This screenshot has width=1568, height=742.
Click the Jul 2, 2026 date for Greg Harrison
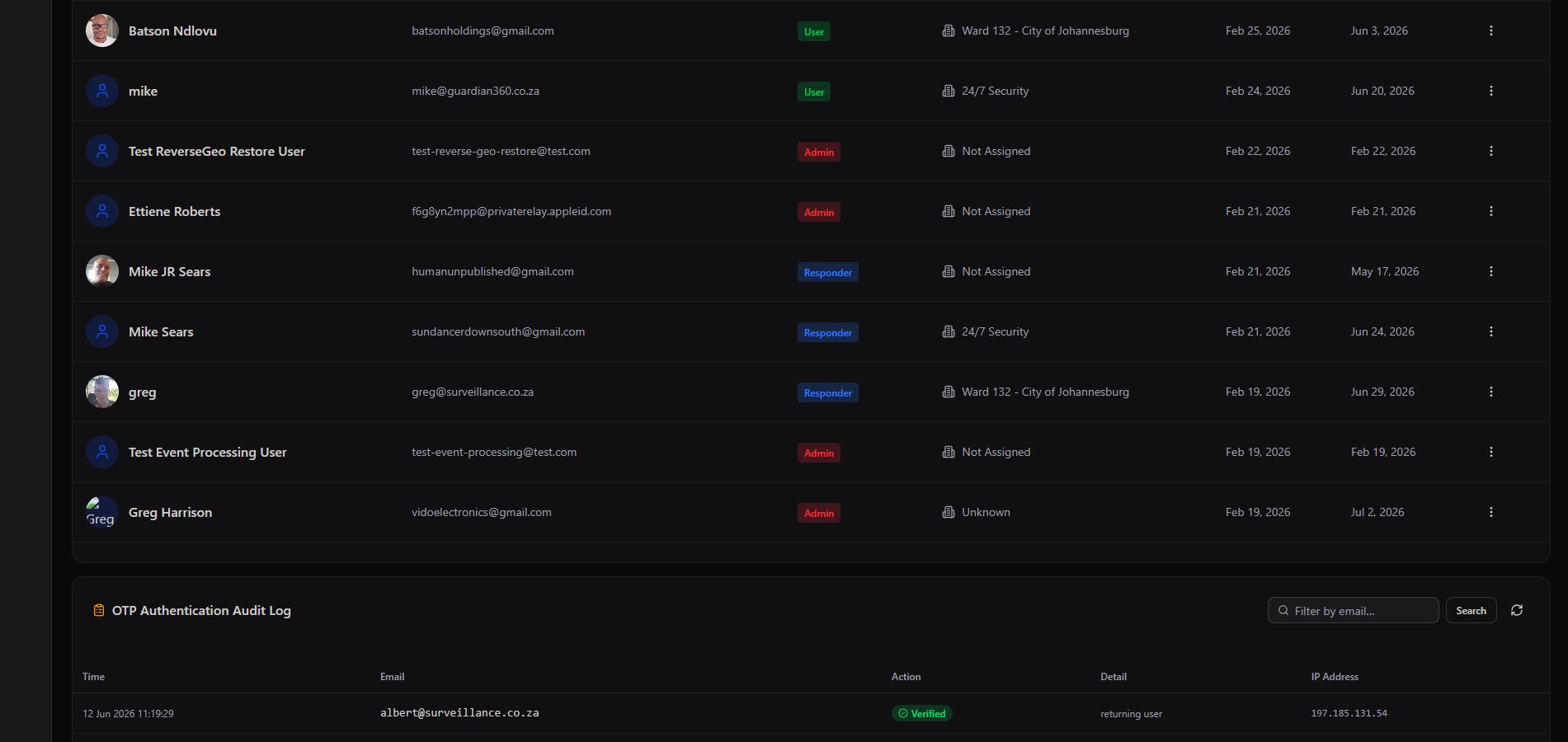[x=1377, y=512]
